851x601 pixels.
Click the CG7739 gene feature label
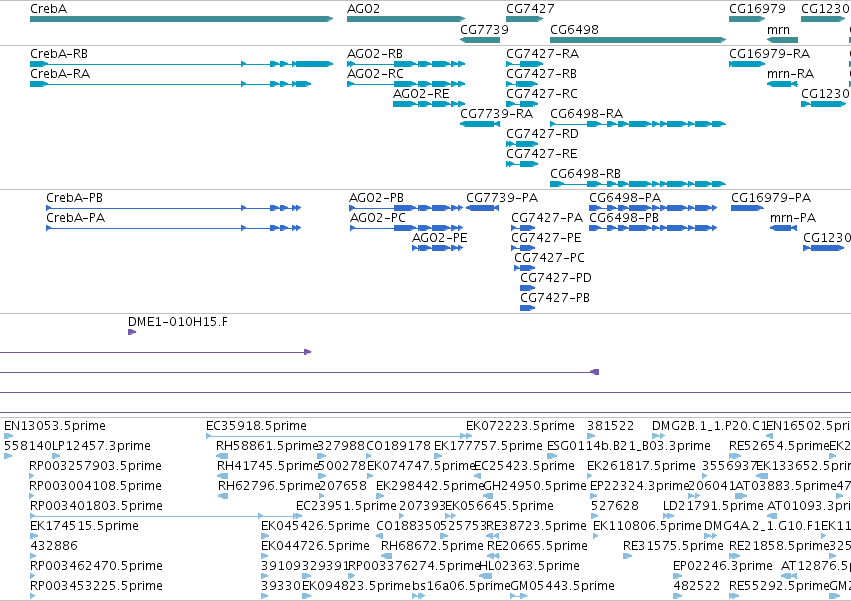484,29
